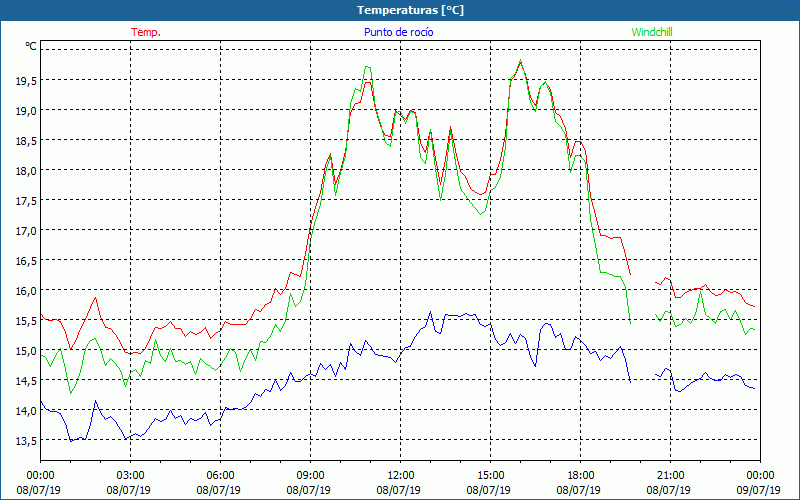Select the red Temp. legend label

coord(146,32)
